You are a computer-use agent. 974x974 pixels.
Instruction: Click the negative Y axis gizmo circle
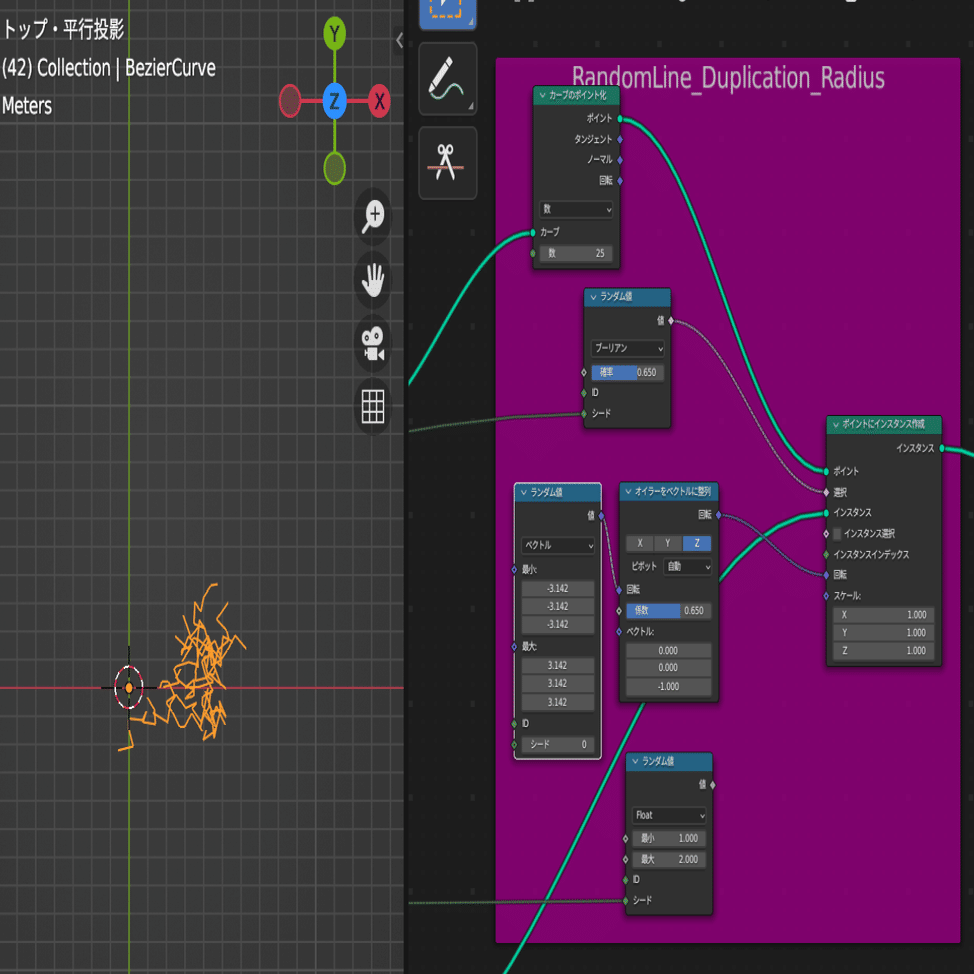335,168
